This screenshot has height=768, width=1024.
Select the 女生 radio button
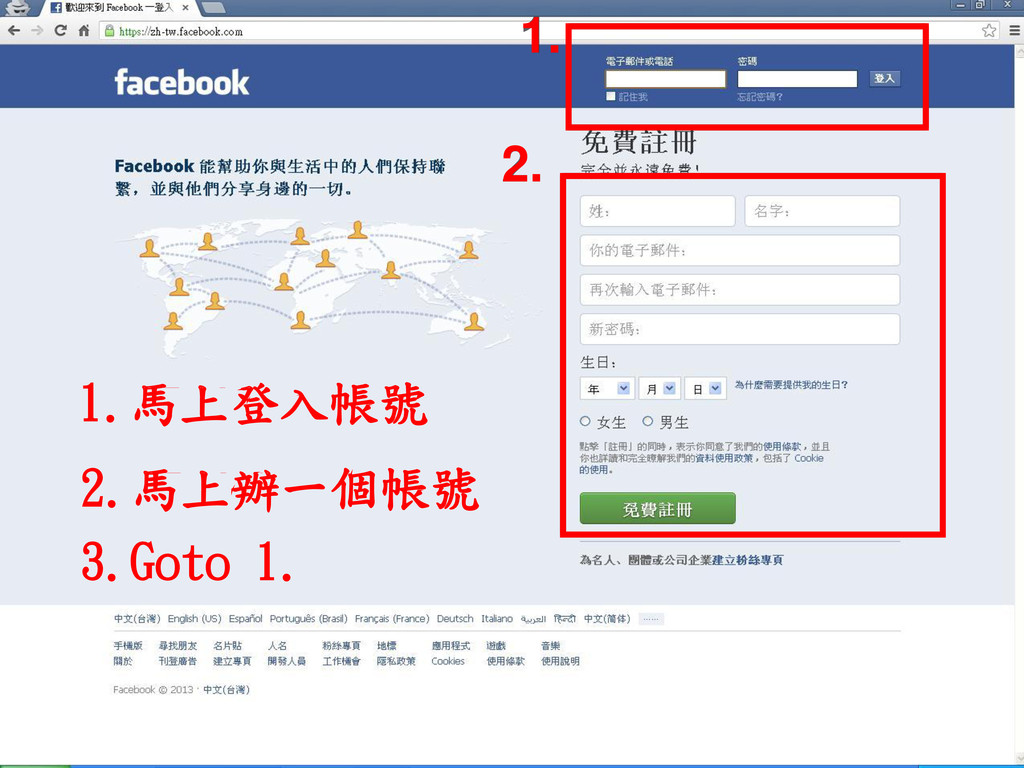tap(585, 421)
